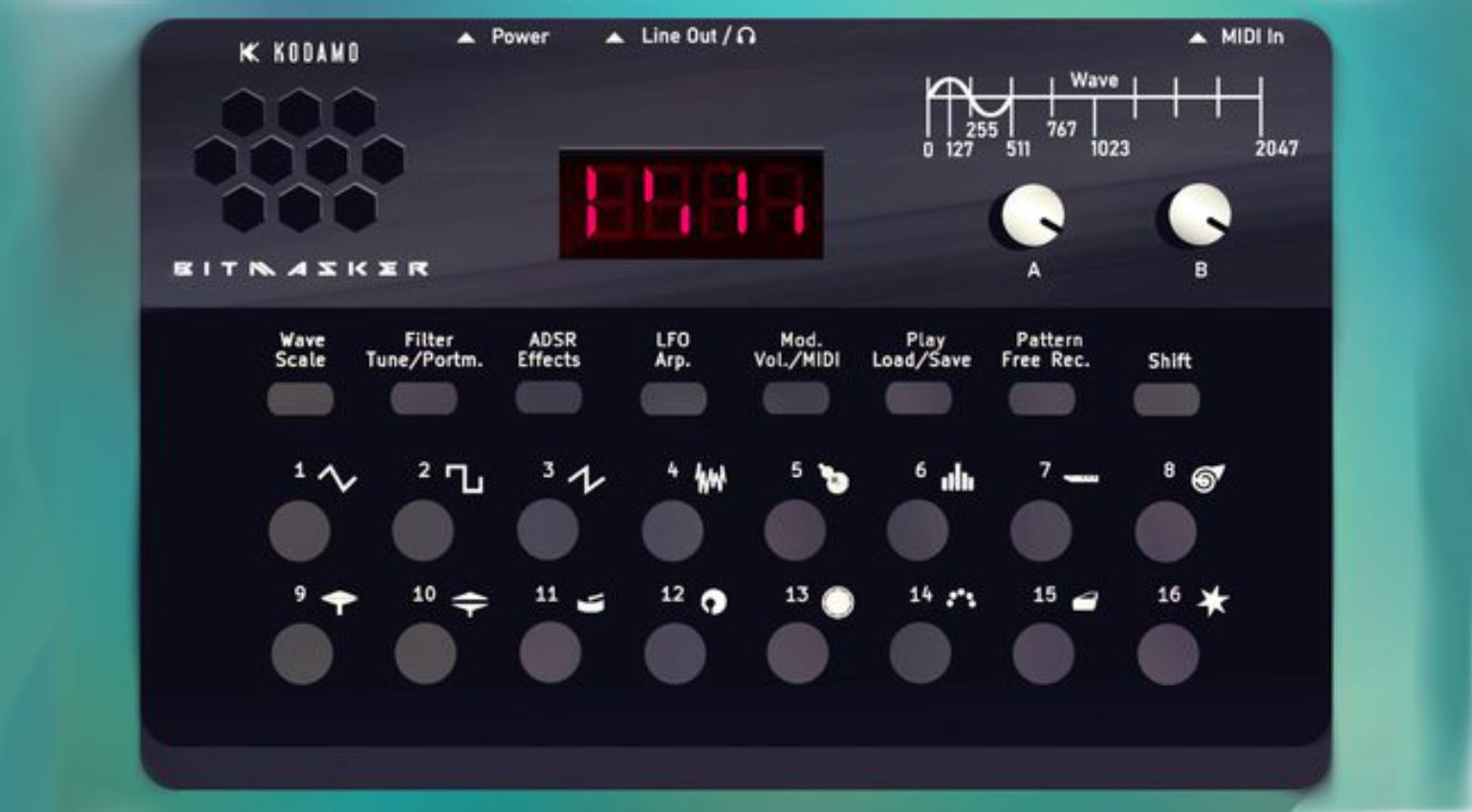Click the Line Out arrow marker
Screen dimensions: 1472x812
[616, 38]
